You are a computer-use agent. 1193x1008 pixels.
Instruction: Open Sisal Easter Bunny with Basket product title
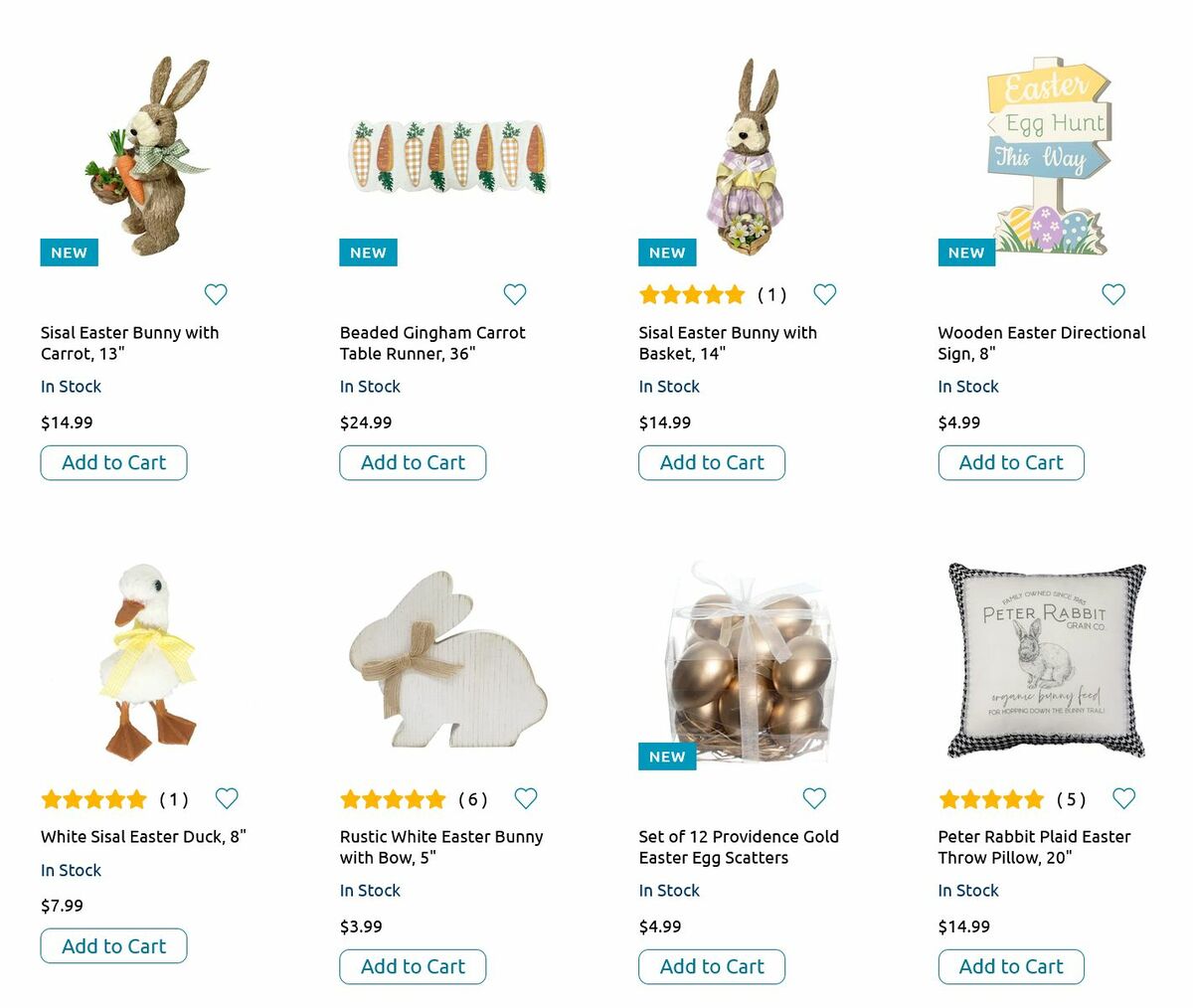click(728, 343)
